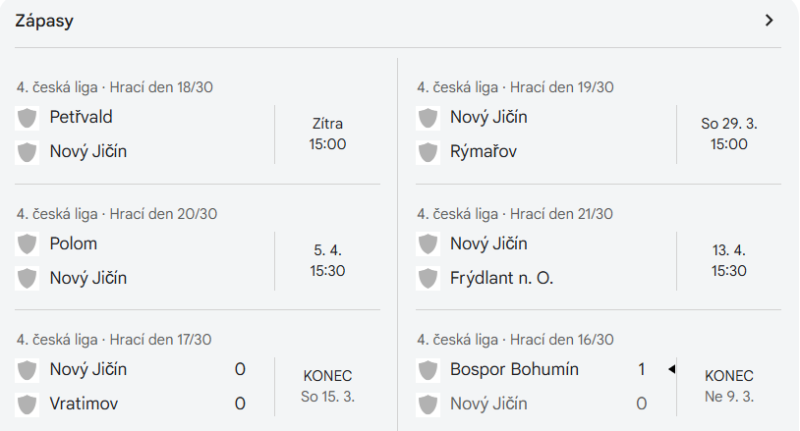Click Rýmařov team shield icon
800x431 pixels.
[x=428, y=152]
